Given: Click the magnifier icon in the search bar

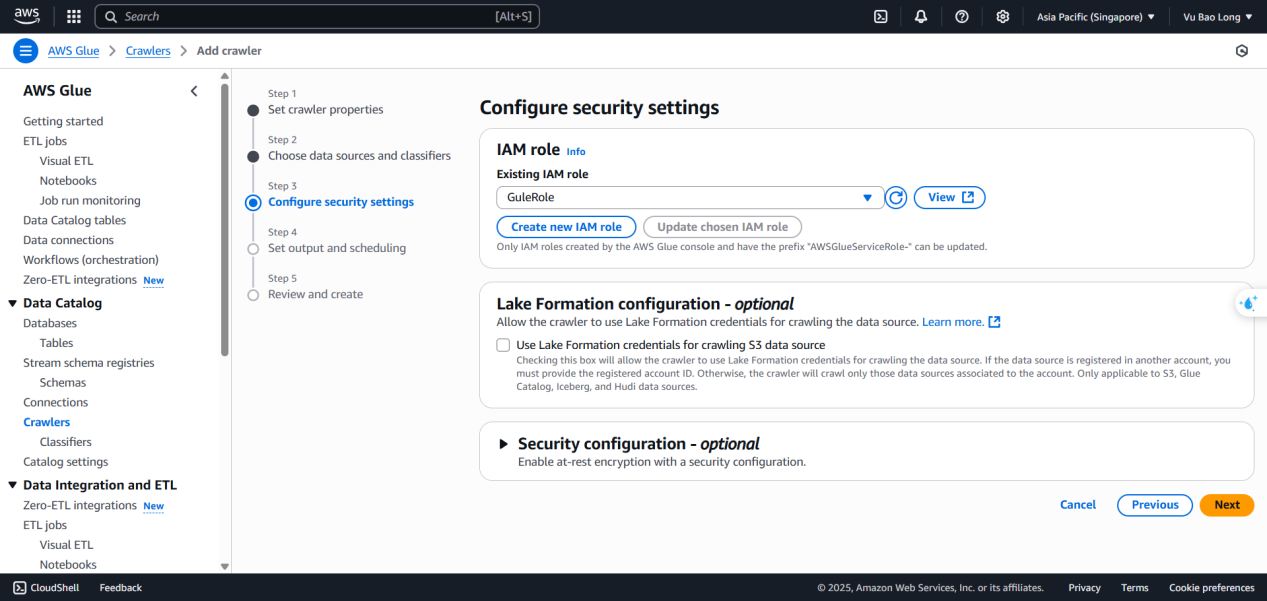Looking at the screenshot, I should [x=112, y=16].
